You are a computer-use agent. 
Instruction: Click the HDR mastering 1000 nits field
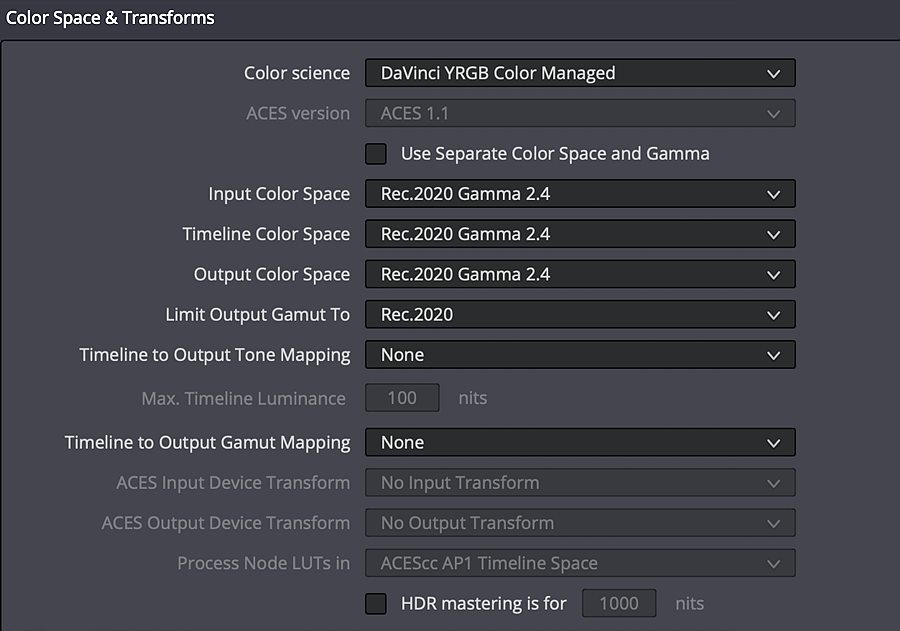(619, 603)
